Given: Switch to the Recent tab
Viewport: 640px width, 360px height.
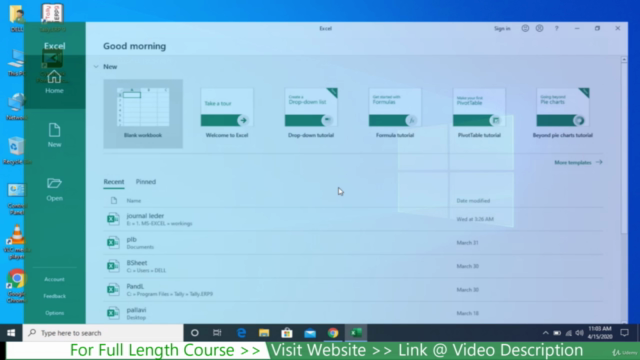Looking at the screenshot, I should 113,182.
